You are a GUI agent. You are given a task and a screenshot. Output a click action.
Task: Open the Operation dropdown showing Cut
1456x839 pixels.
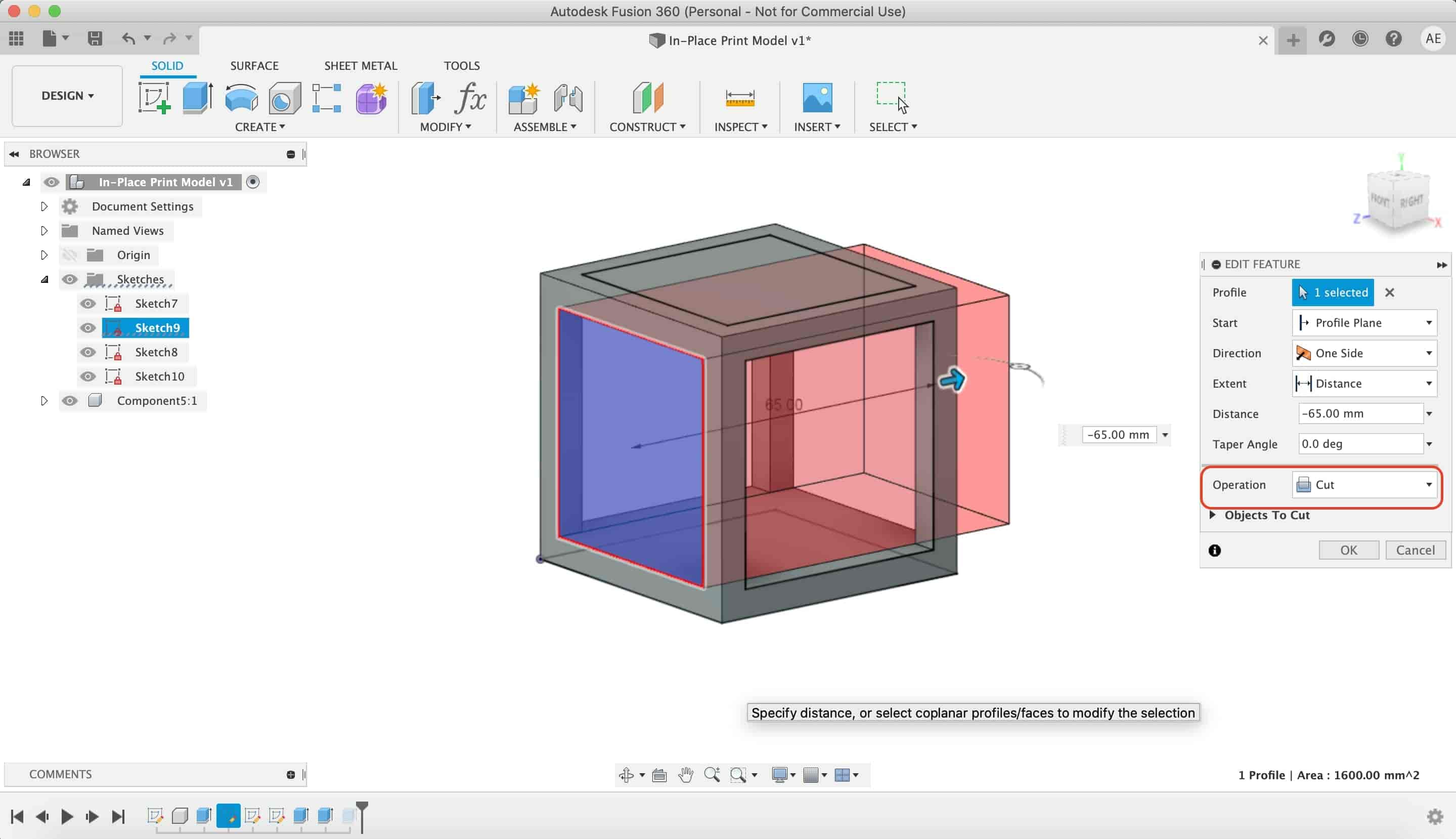point(1364,485)
